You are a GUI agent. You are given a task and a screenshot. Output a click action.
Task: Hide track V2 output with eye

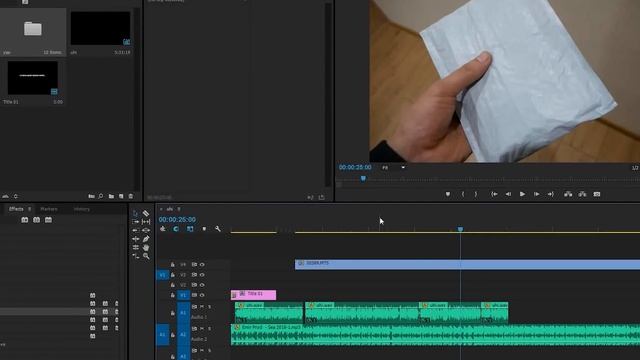coord(202,285)
